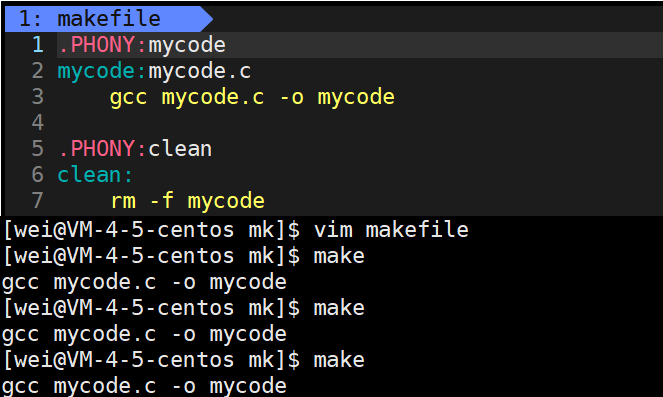Place cursor on gcc compile command

tap(252, 97)
